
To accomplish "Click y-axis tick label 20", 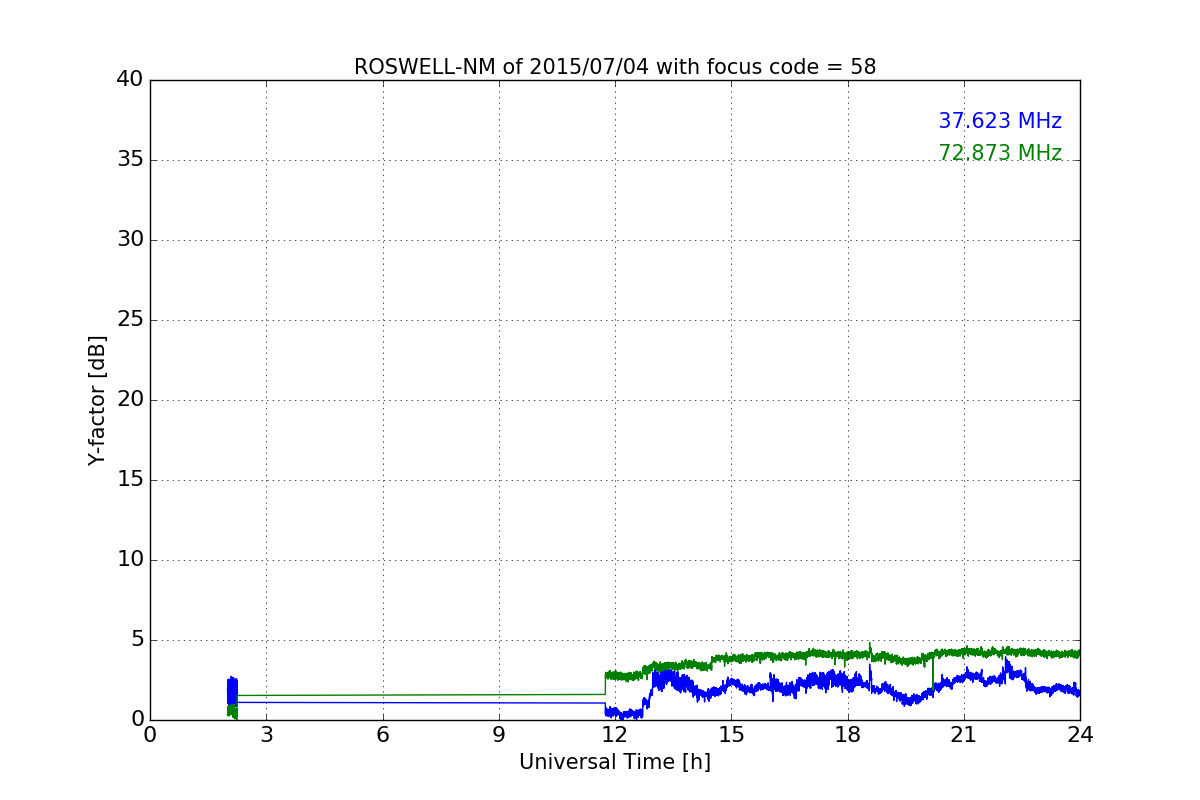I will tap(130, 400).
